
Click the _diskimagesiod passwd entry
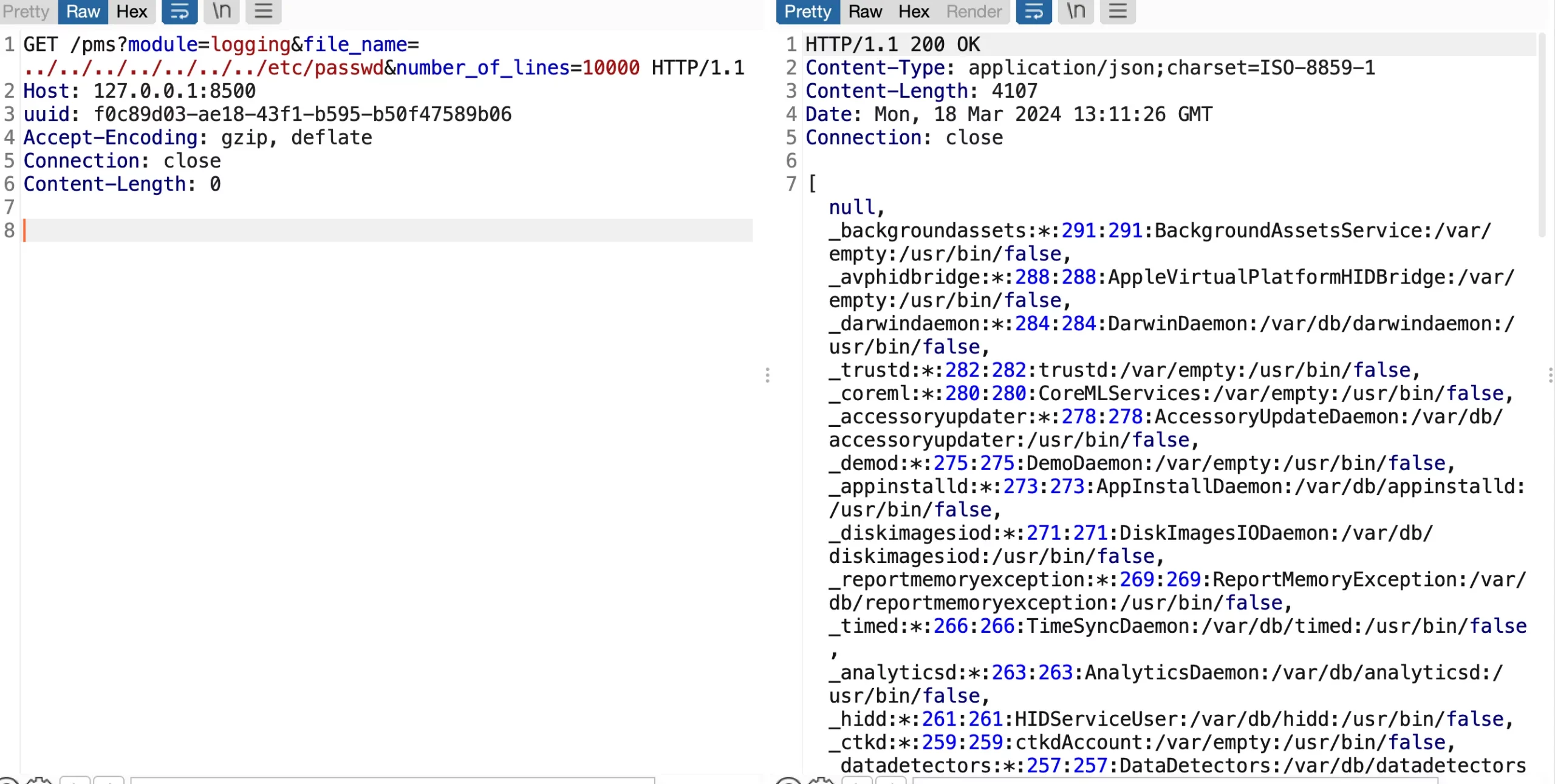click(x=1131, y=545)
